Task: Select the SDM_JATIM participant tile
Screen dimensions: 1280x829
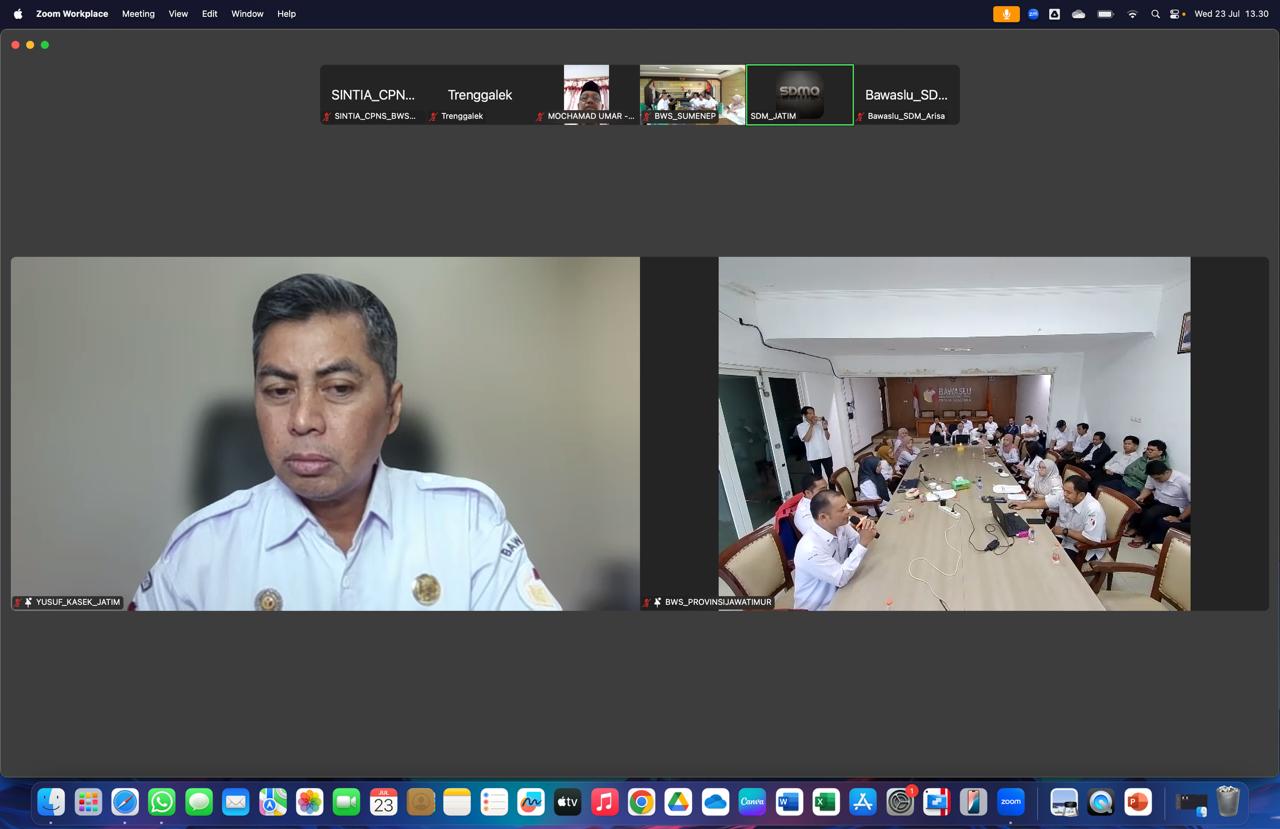Action: [799, 94]
